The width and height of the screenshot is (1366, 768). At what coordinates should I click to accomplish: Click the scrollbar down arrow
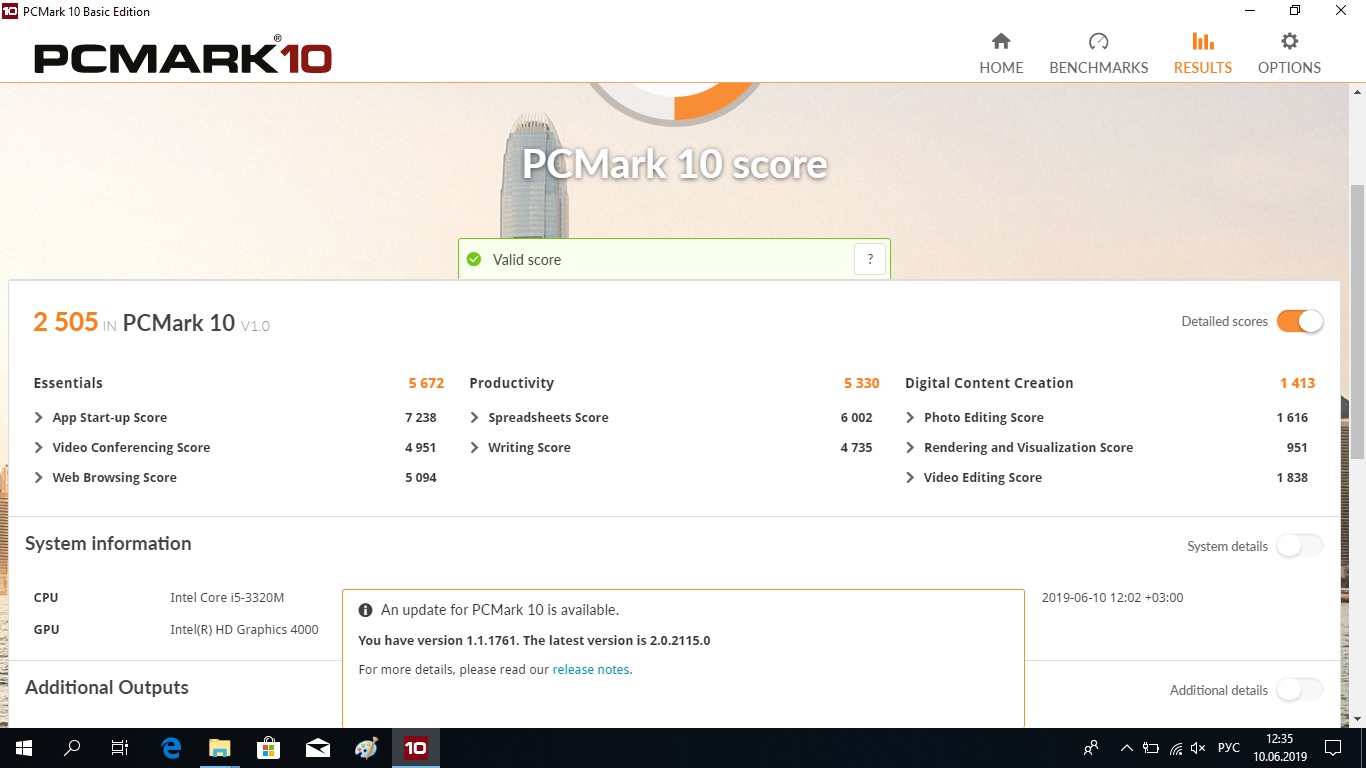1357,719
